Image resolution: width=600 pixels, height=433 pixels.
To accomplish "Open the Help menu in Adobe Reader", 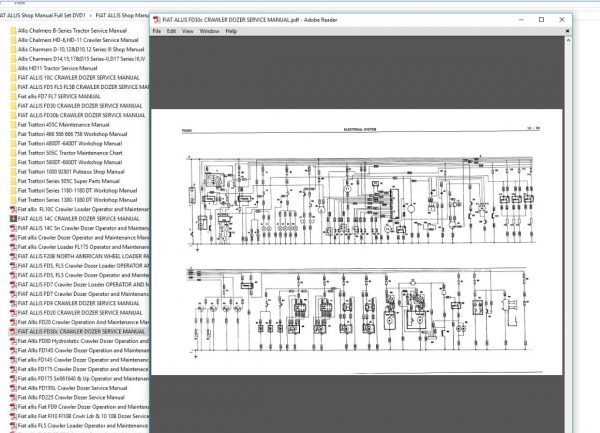I will [x=231, y=31].
